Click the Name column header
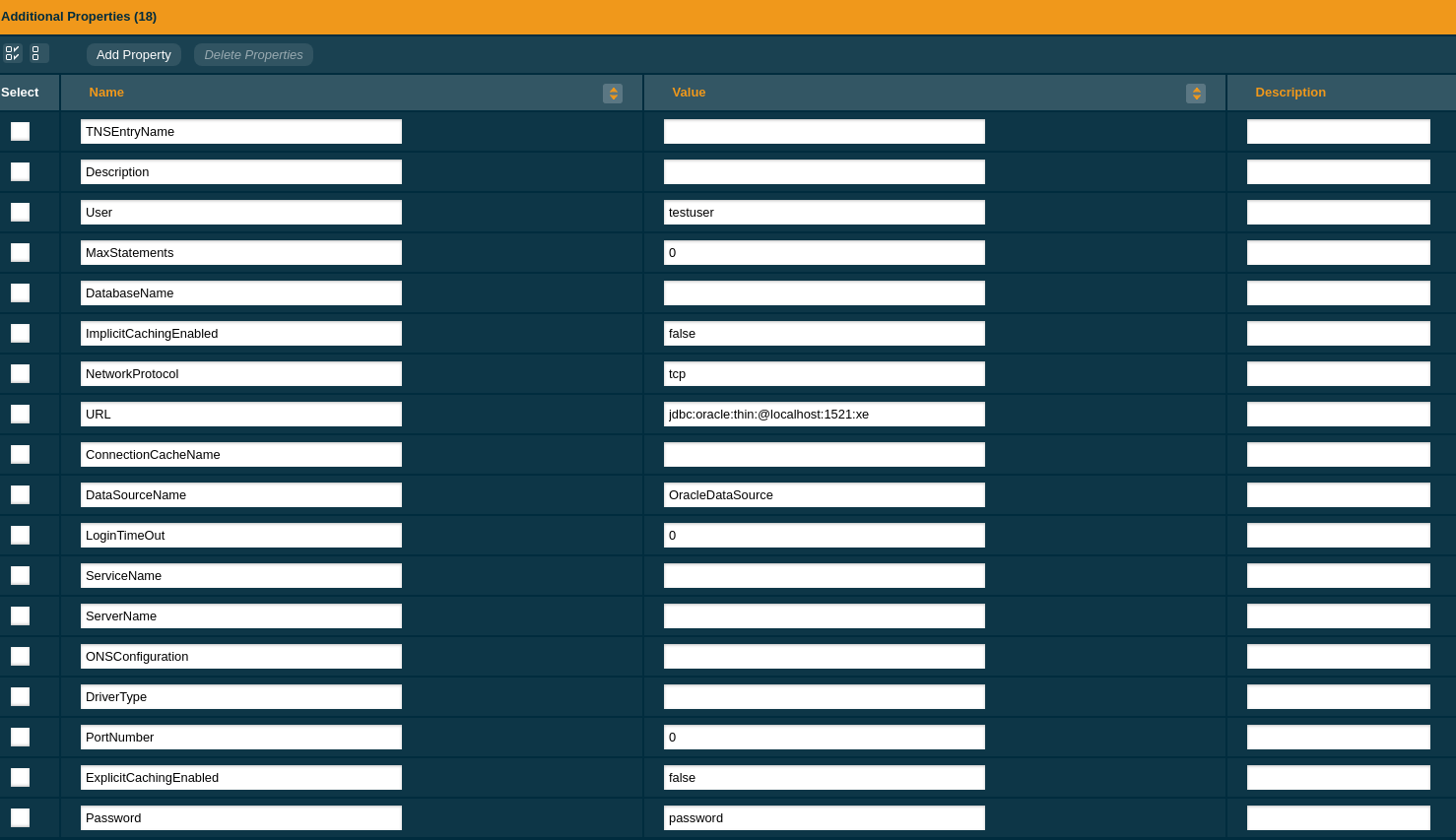 (106, 93)
